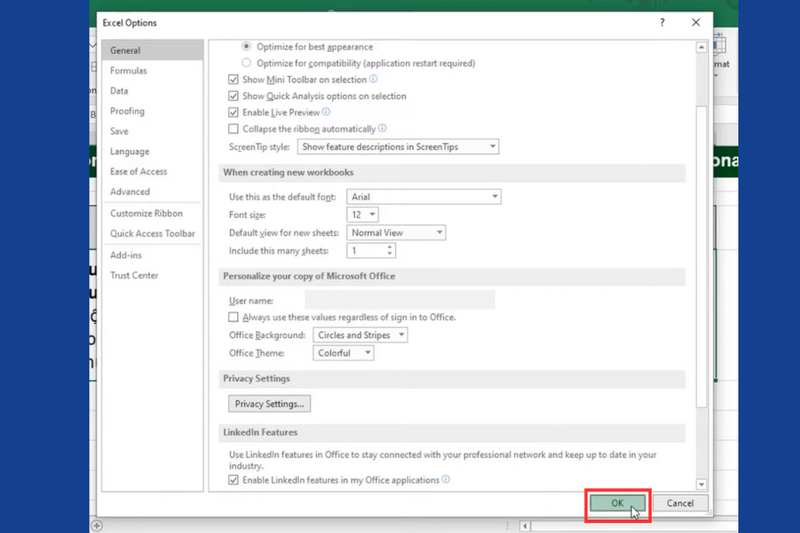
Task: Click the Privacy Settings... button
Action: point(269,404)
